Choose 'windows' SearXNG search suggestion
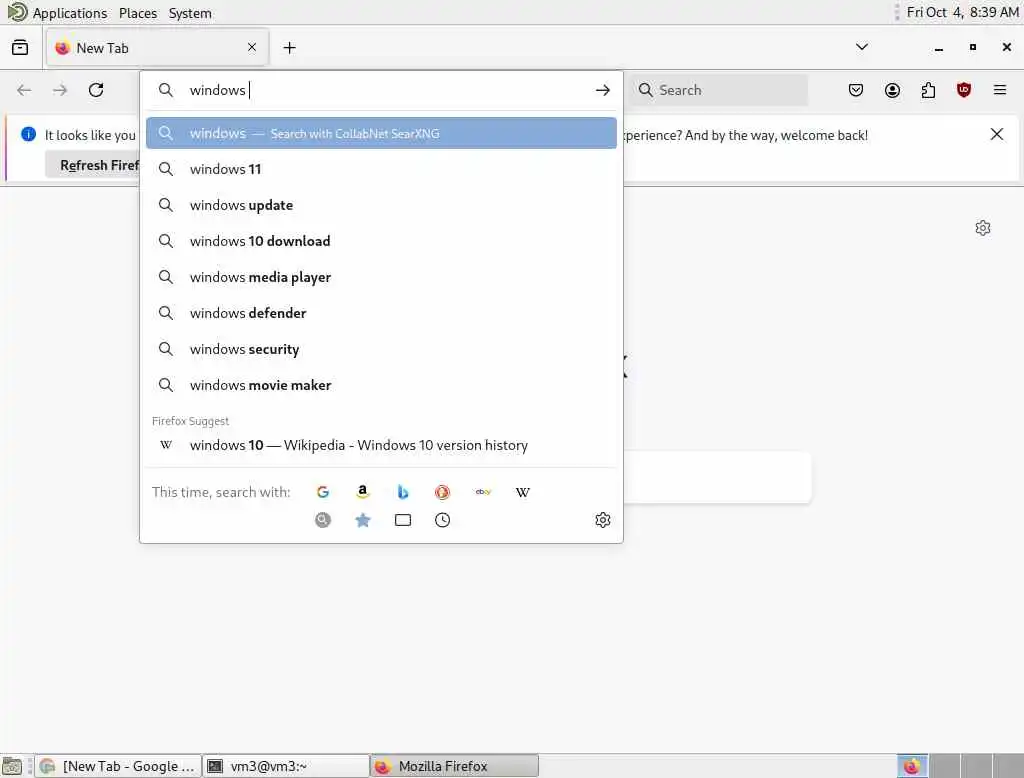The image size is (1024, 778). point(381,133)
